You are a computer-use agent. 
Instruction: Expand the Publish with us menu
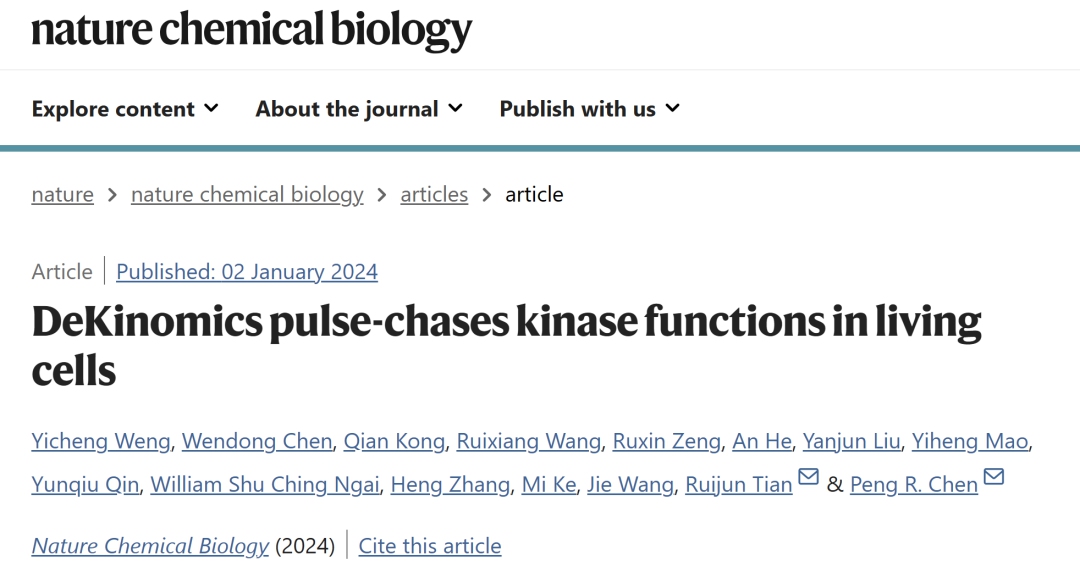tap(589, 109)
